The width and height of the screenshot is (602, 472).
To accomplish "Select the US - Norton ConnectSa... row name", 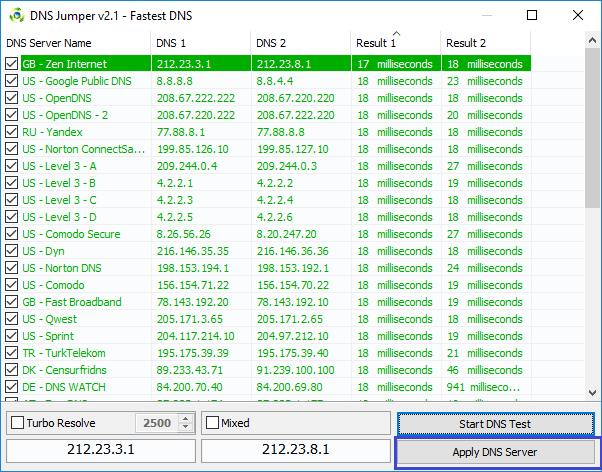I will [x=84, y=149].
